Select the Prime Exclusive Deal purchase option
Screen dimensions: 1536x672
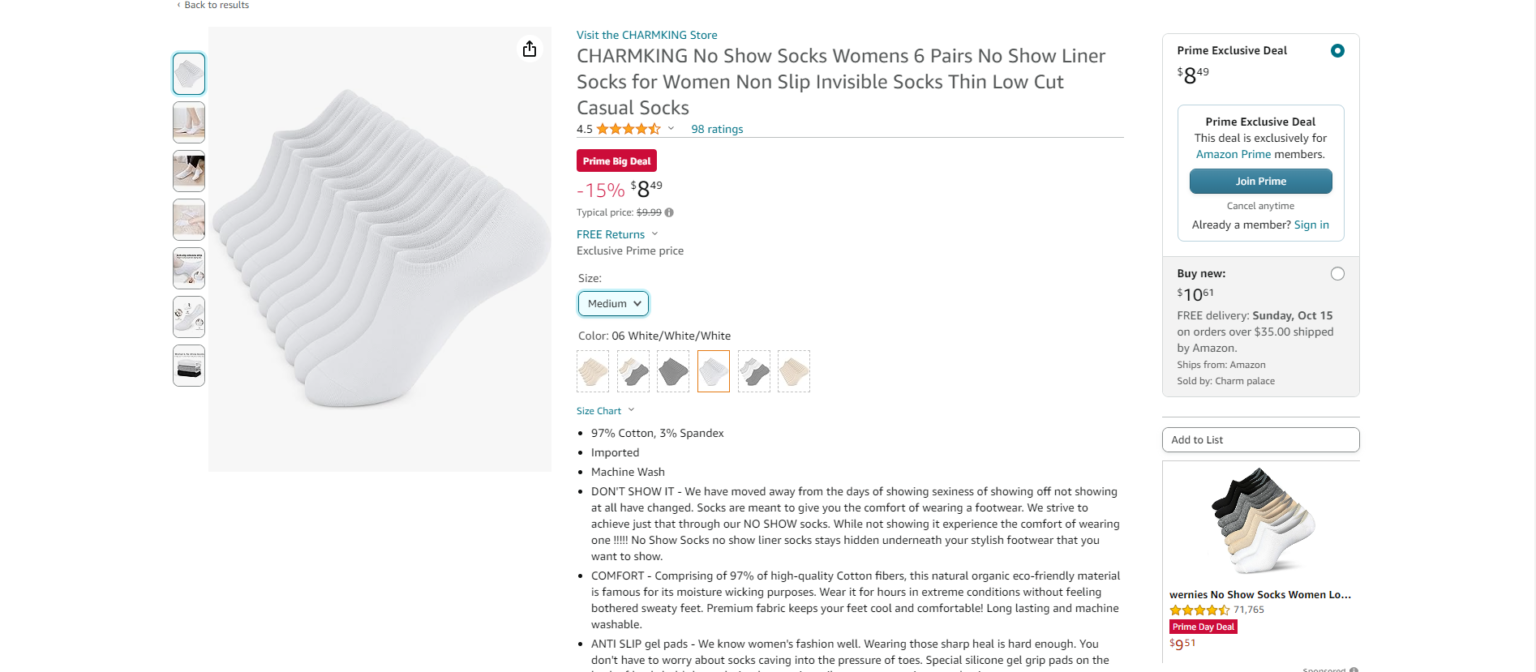pyautogui.click(x=1337, y=50)
